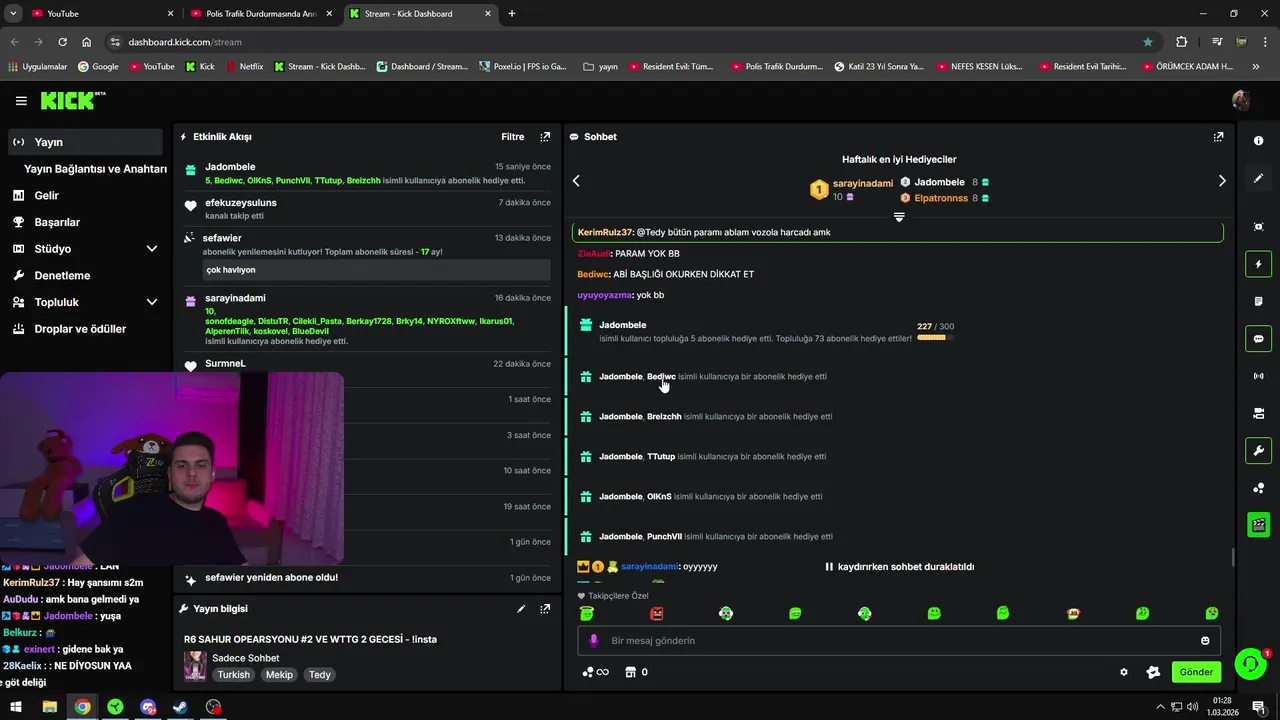
Task: Click the Tedy tag
Action: coord(319,675)
